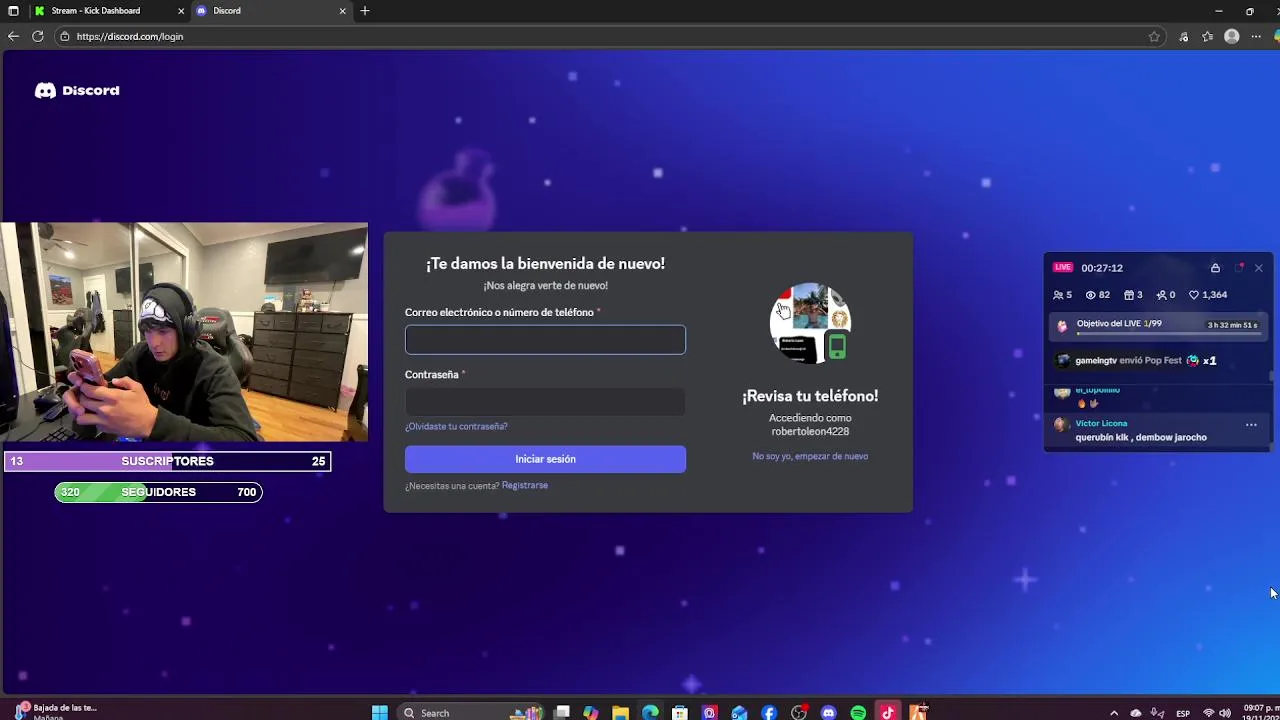Click the LIVE badge in the widget
The width and height of the screenshot is (1280, 720).
pos(1063,267)
